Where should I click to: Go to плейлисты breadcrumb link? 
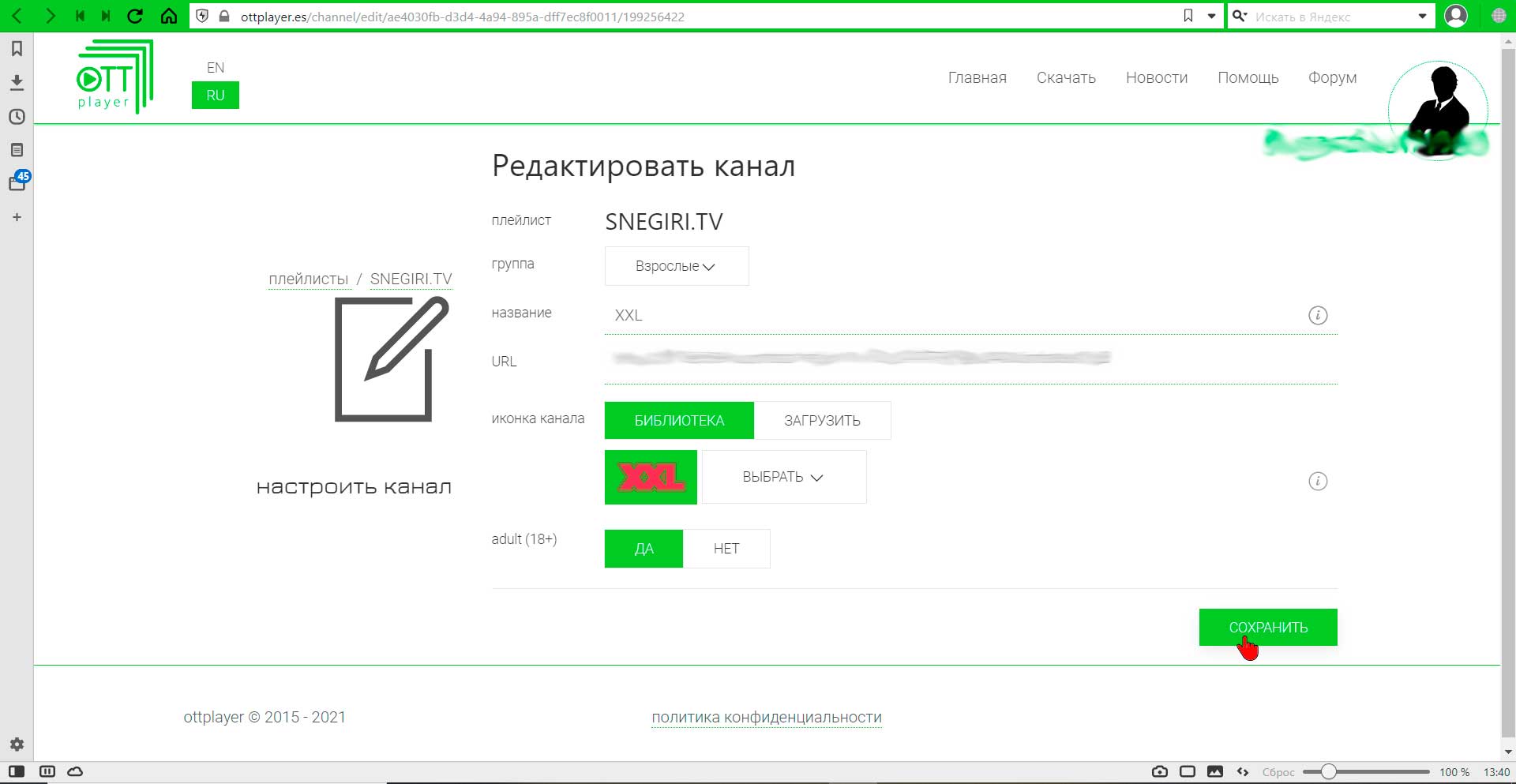coord(308,279)
